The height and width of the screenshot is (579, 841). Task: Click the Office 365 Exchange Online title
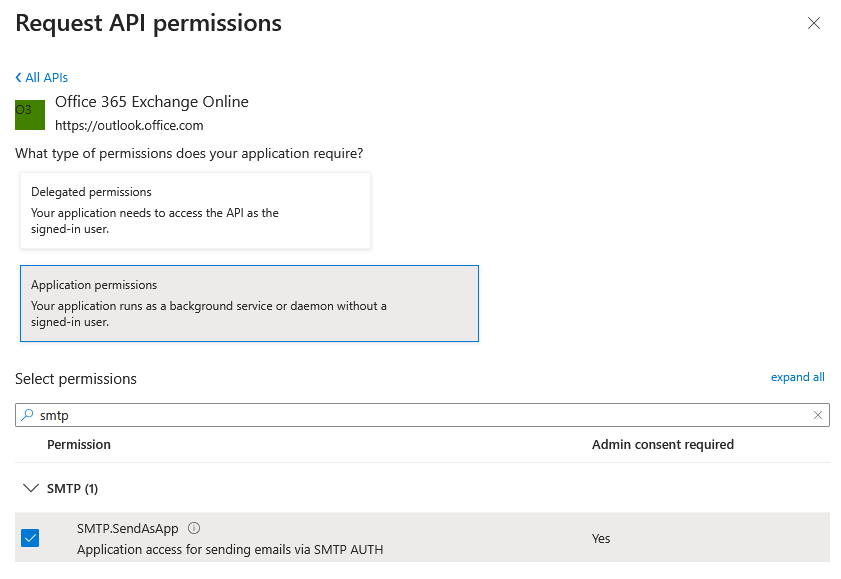pyautogui.click(x=151, y=102)
